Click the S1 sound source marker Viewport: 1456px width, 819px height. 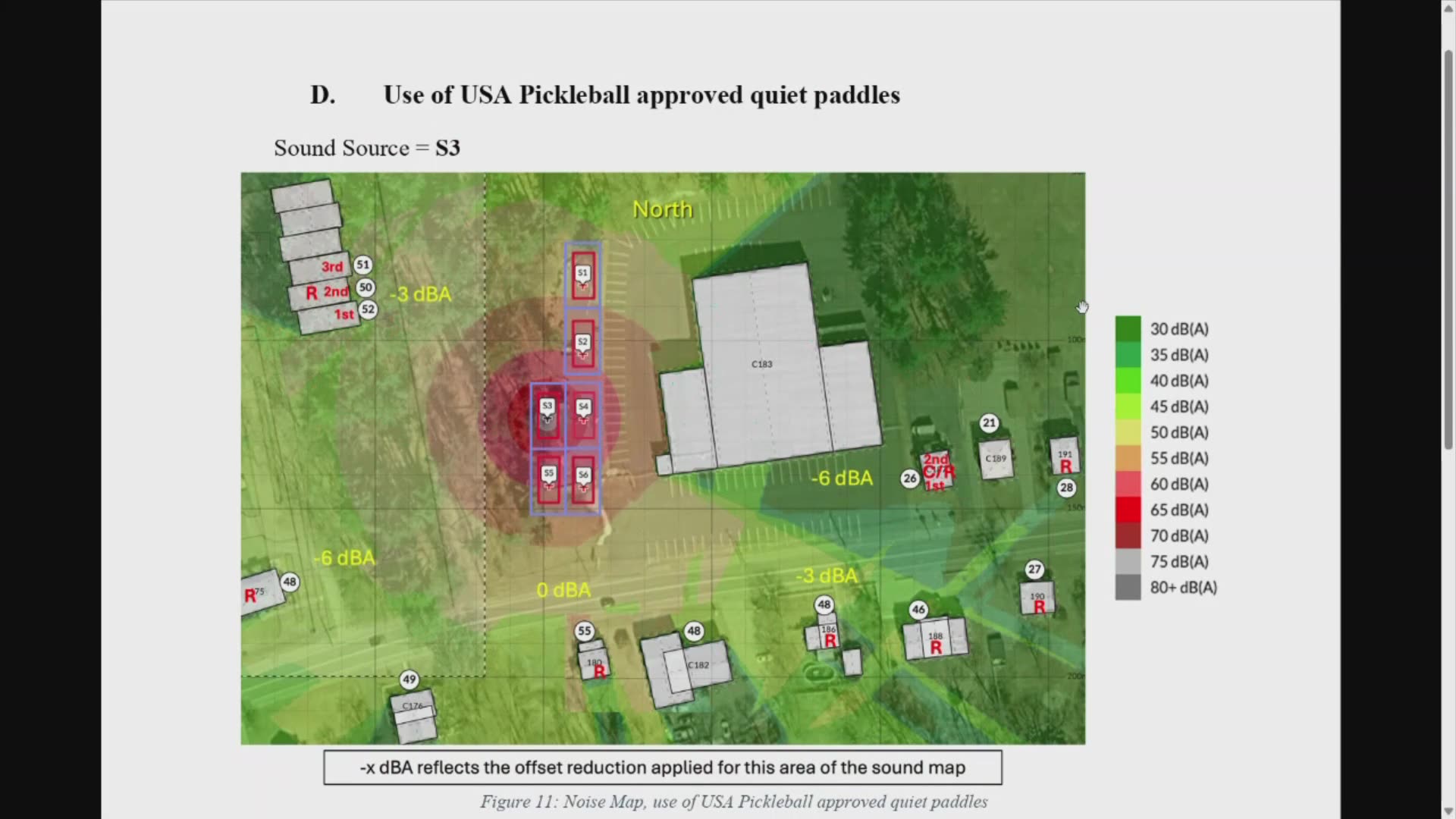582,274
